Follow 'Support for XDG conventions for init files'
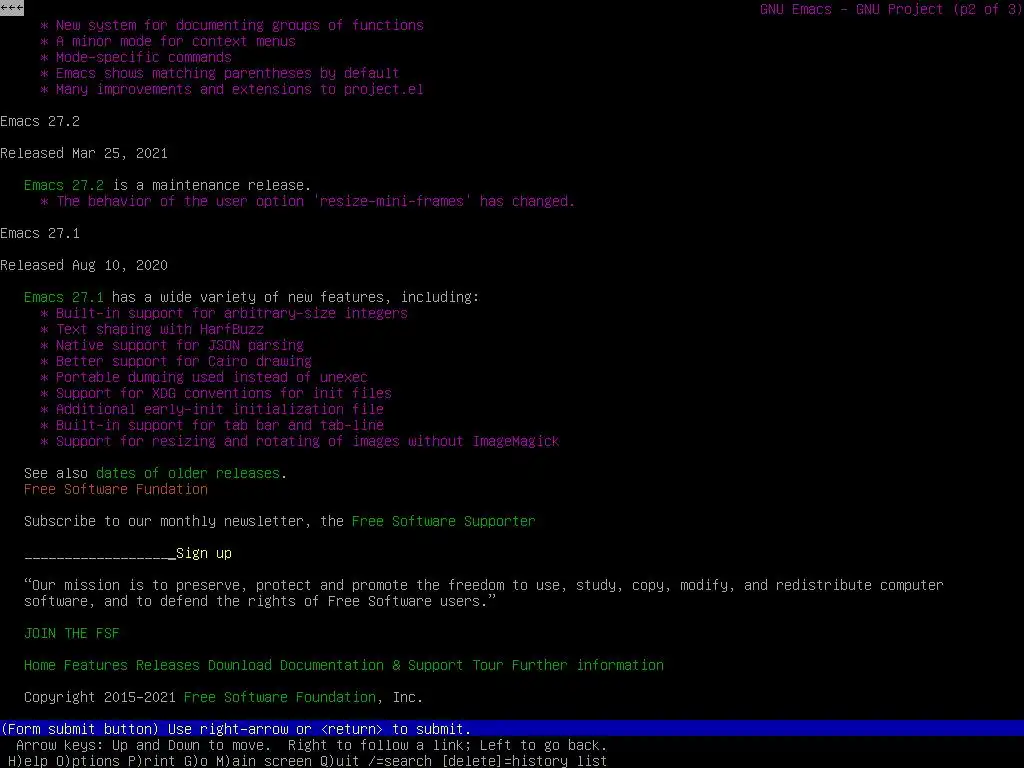 point(223,393)
